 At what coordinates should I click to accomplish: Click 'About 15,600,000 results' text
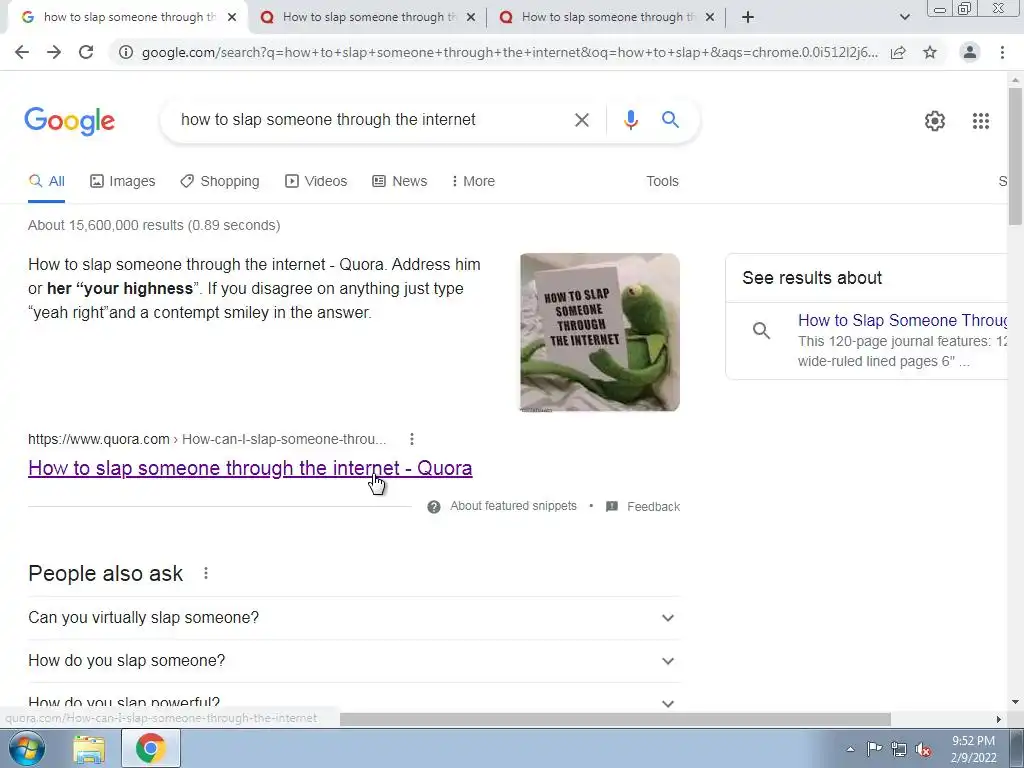[153, 225]
